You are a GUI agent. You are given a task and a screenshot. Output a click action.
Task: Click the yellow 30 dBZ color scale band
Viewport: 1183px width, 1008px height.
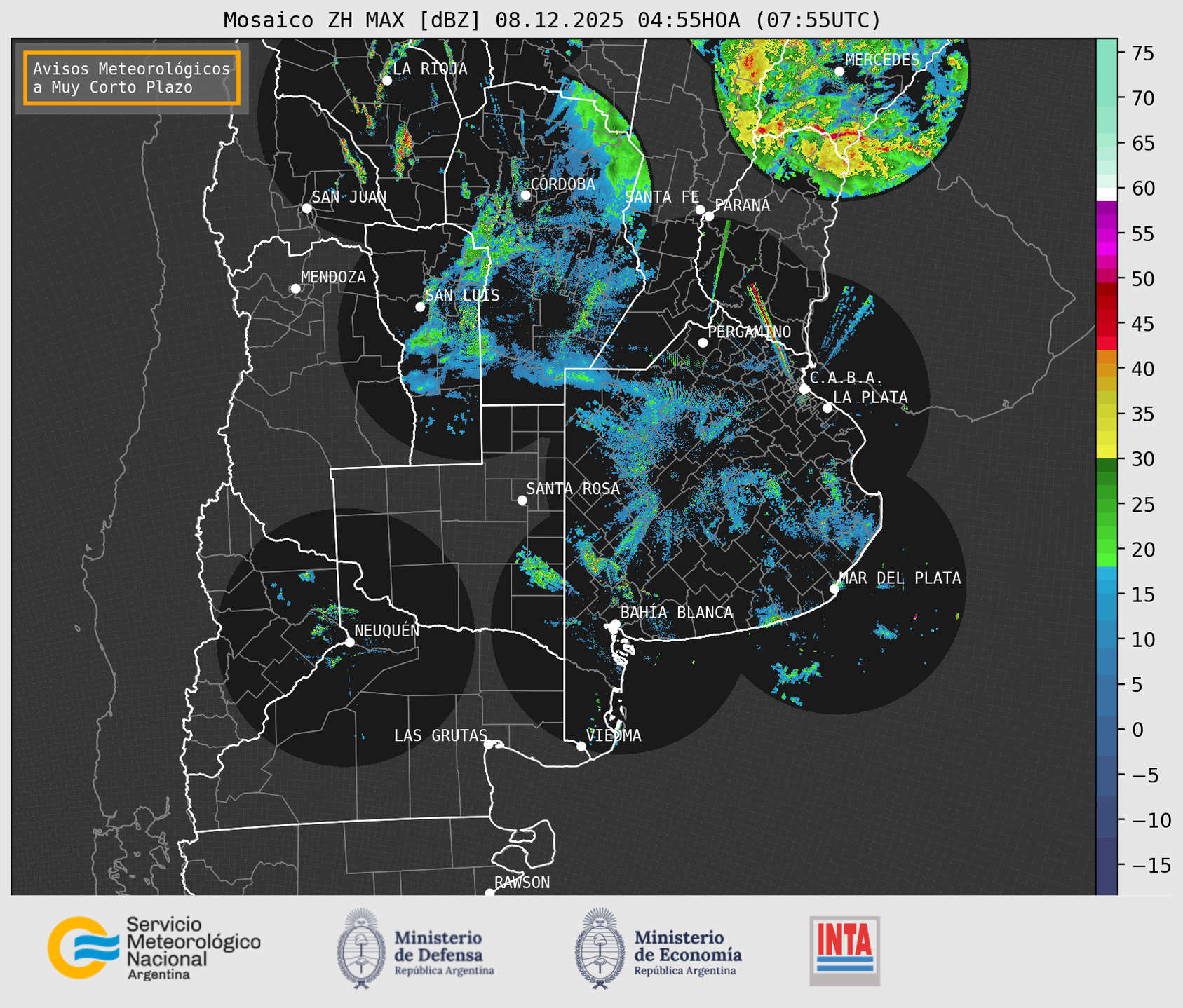point(1106,452)
